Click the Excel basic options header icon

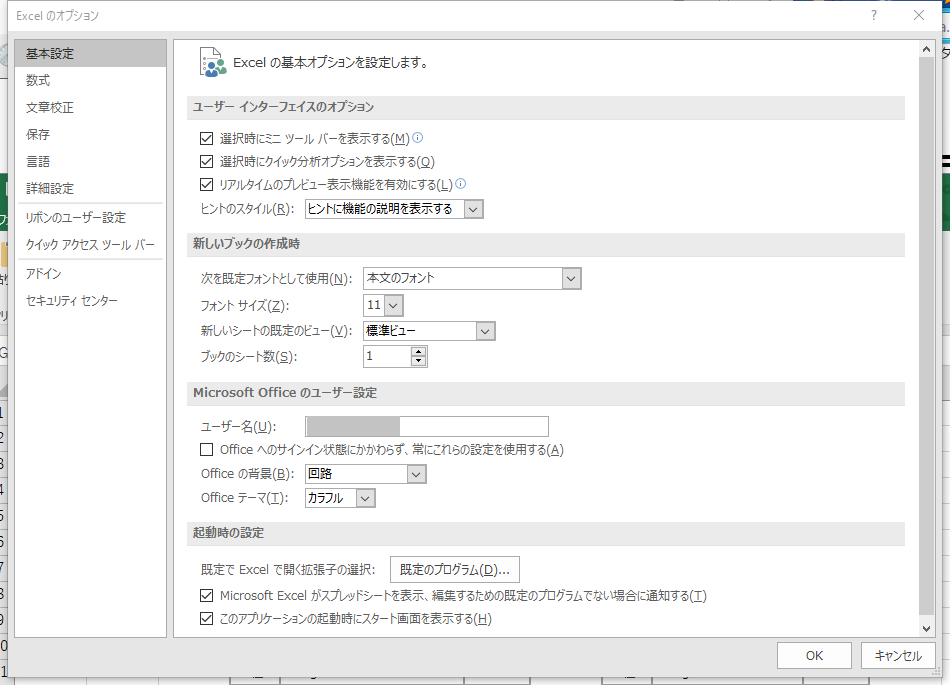(213, 62)
